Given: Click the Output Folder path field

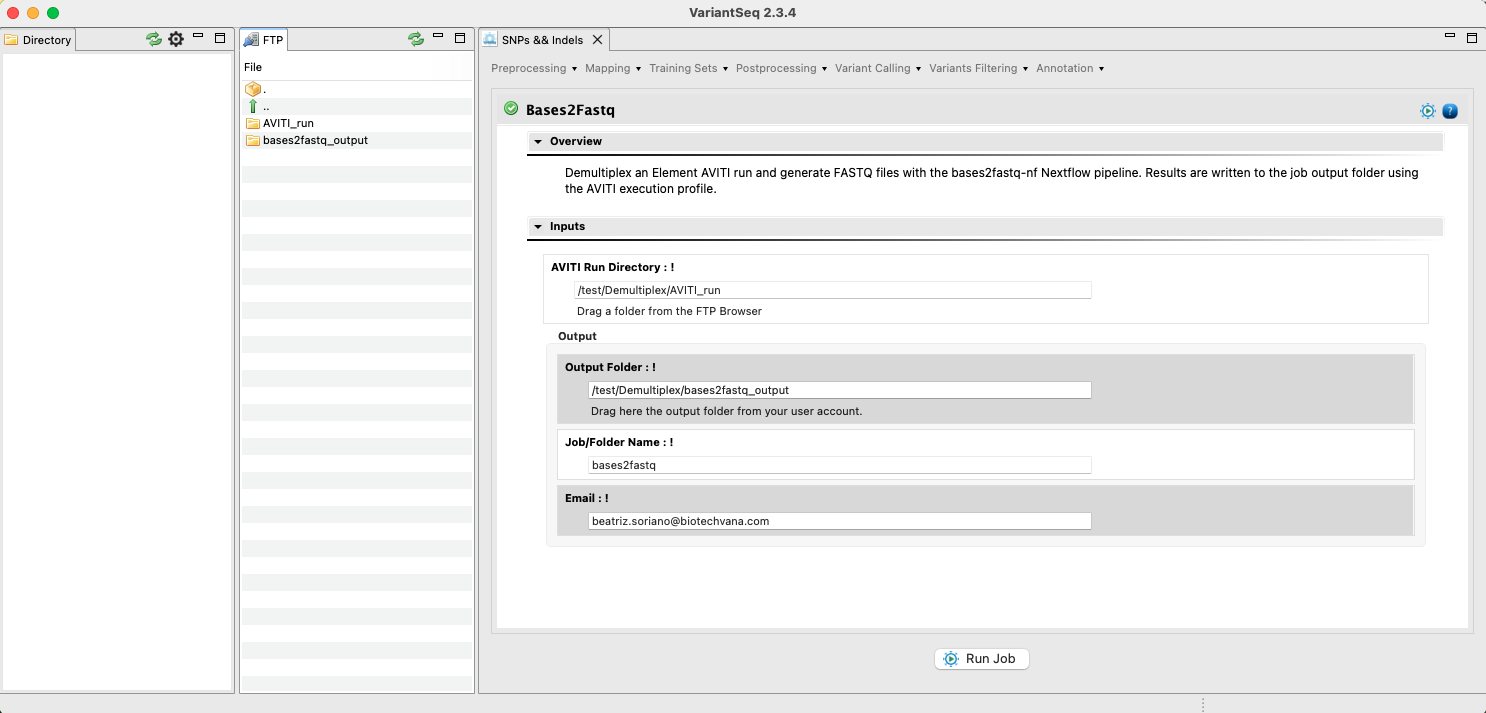Looking at the screenshot, I should click(840, 390).
